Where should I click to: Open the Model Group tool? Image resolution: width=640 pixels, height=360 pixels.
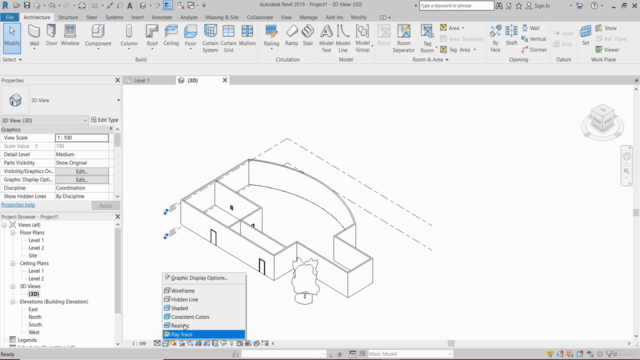pos(362,38)
